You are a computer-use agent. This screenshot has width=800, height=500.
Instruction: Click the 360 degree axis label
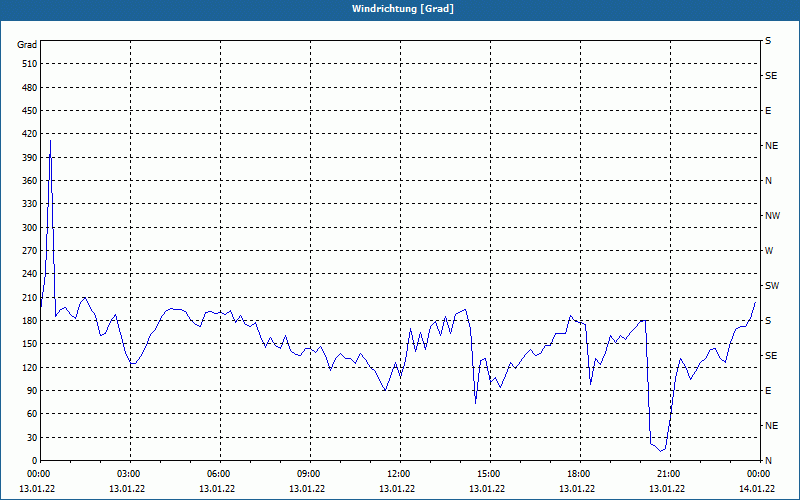coord(30,181)
